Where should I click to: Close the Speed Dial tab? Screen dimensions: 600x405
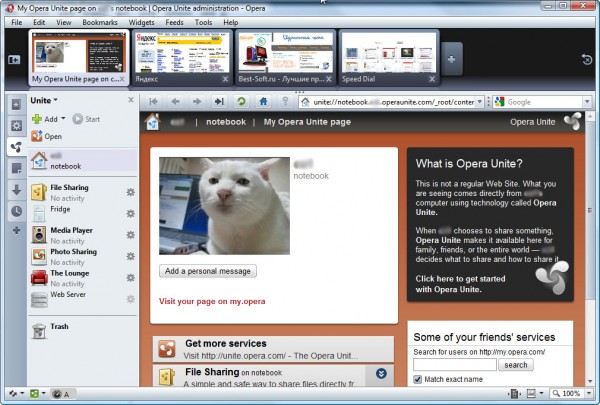click(432, 79)
